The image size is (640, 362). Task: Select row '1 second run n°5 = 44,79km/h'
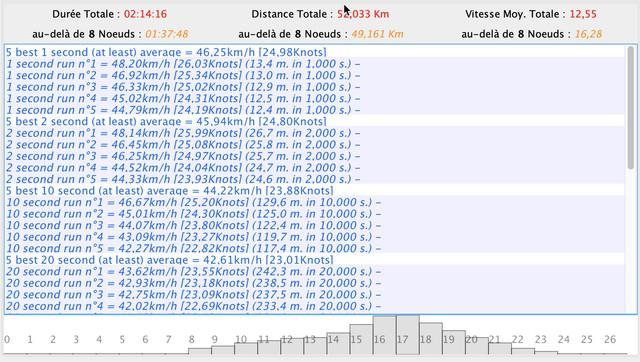click(x=315, y=110)
